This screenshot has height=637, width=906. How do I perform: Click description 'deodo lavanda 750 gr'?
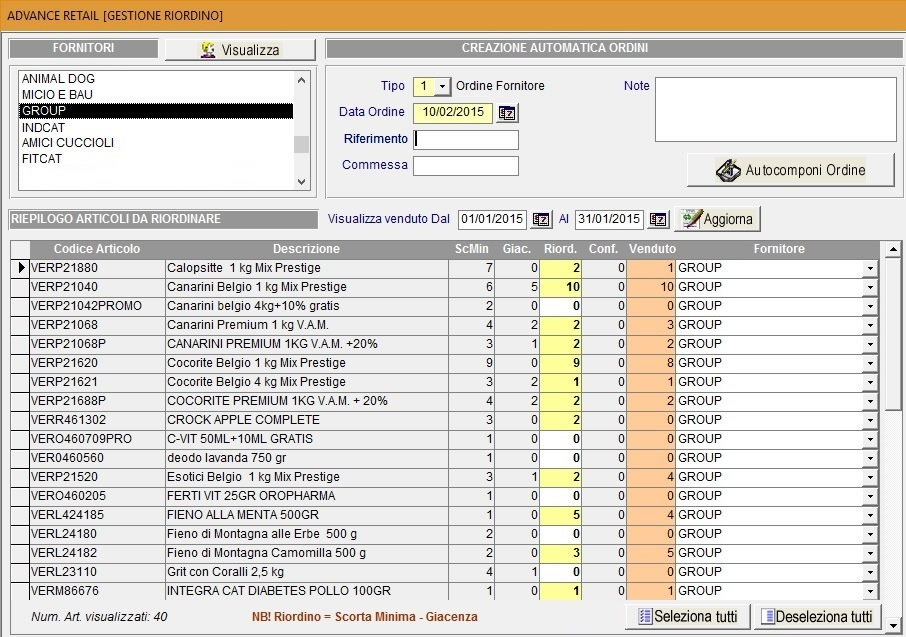pyautogui.click(x=306, y=458)
